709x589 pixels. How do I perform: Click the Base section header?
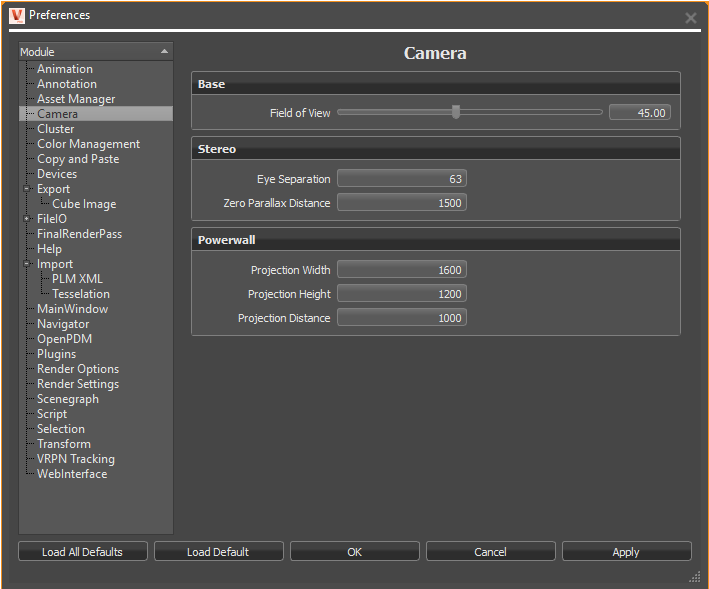click(x=436, y=84)
